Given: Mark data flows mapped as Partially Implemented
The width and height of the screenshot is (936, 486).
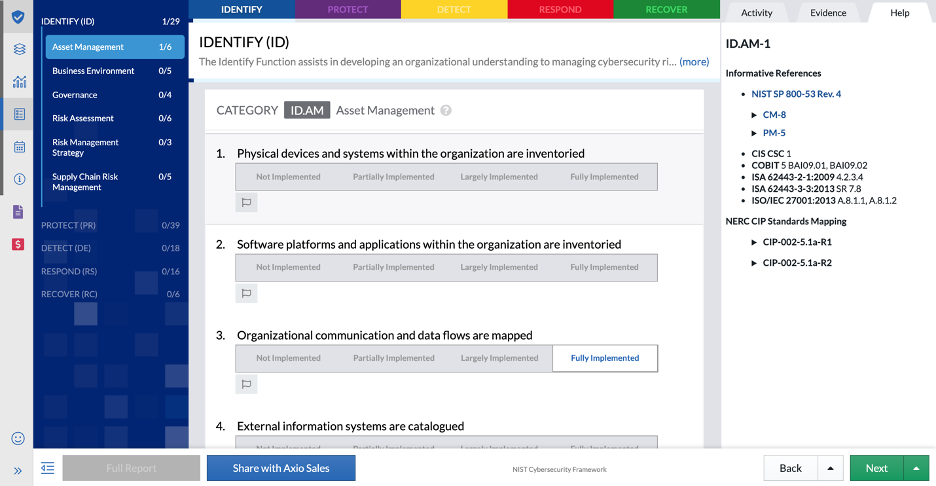Looking at the screenshot, I should point(393,358).
